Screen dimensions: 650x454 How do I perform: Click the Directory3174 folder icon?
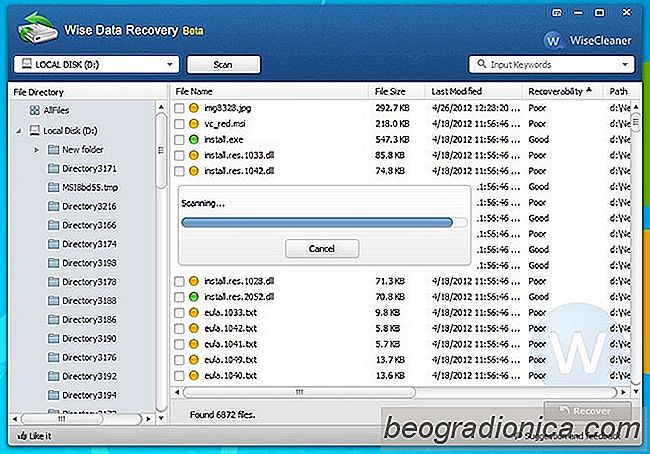point(53,244)
